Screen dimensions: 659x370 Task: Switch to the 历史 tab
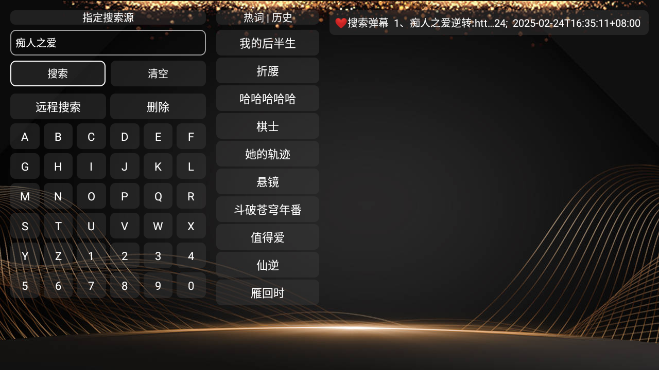pos(282,18)
